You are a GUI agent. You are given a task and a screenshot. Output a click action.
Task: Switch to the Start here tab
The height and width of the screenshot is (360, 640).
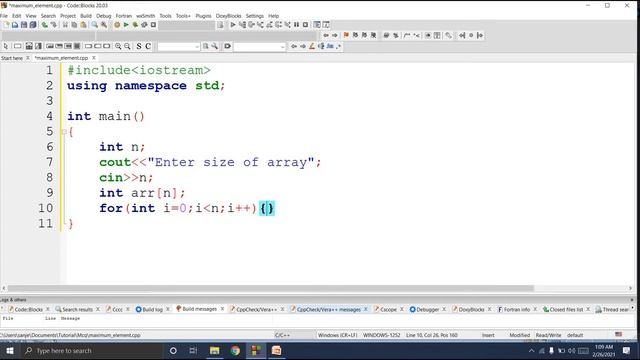(12, 58)
